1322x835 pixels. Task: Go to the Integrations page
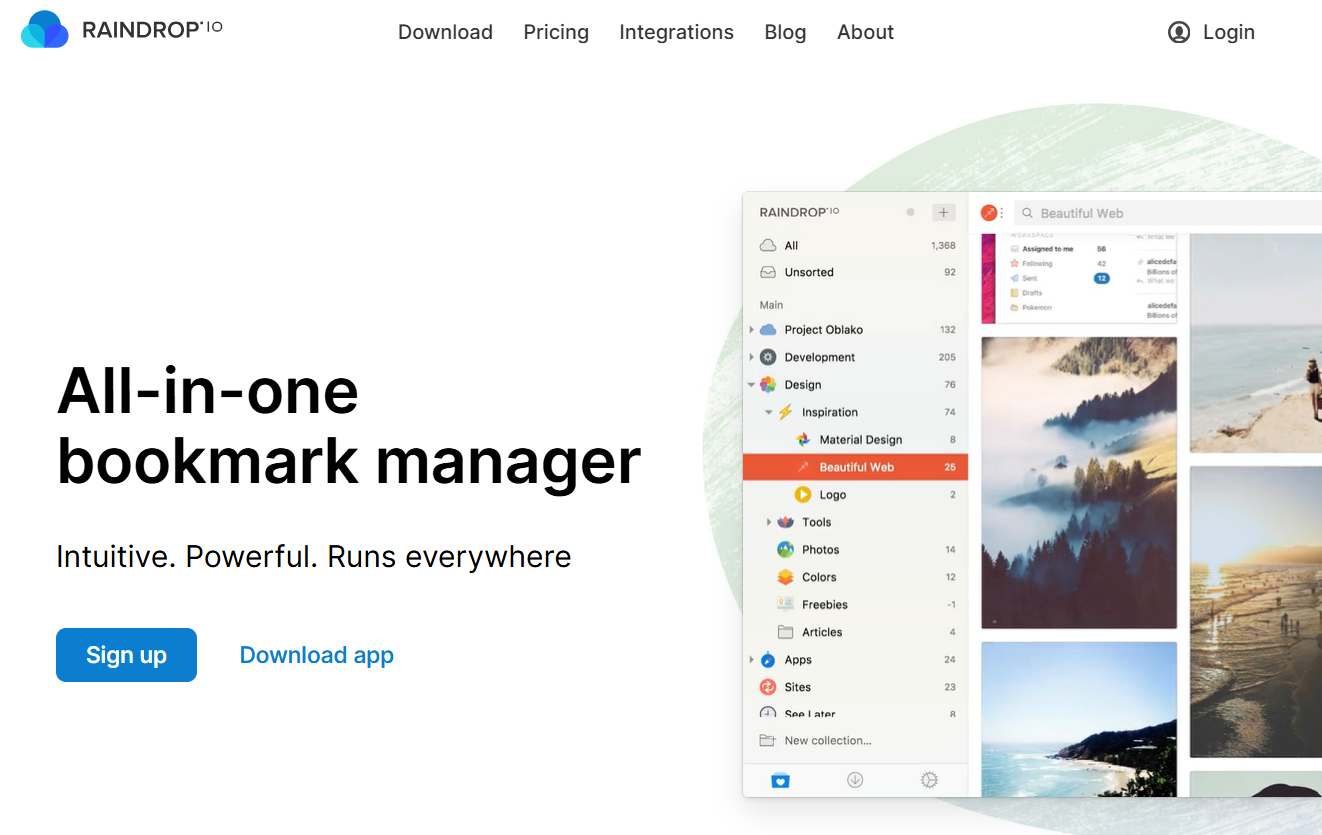click(676, 32)
